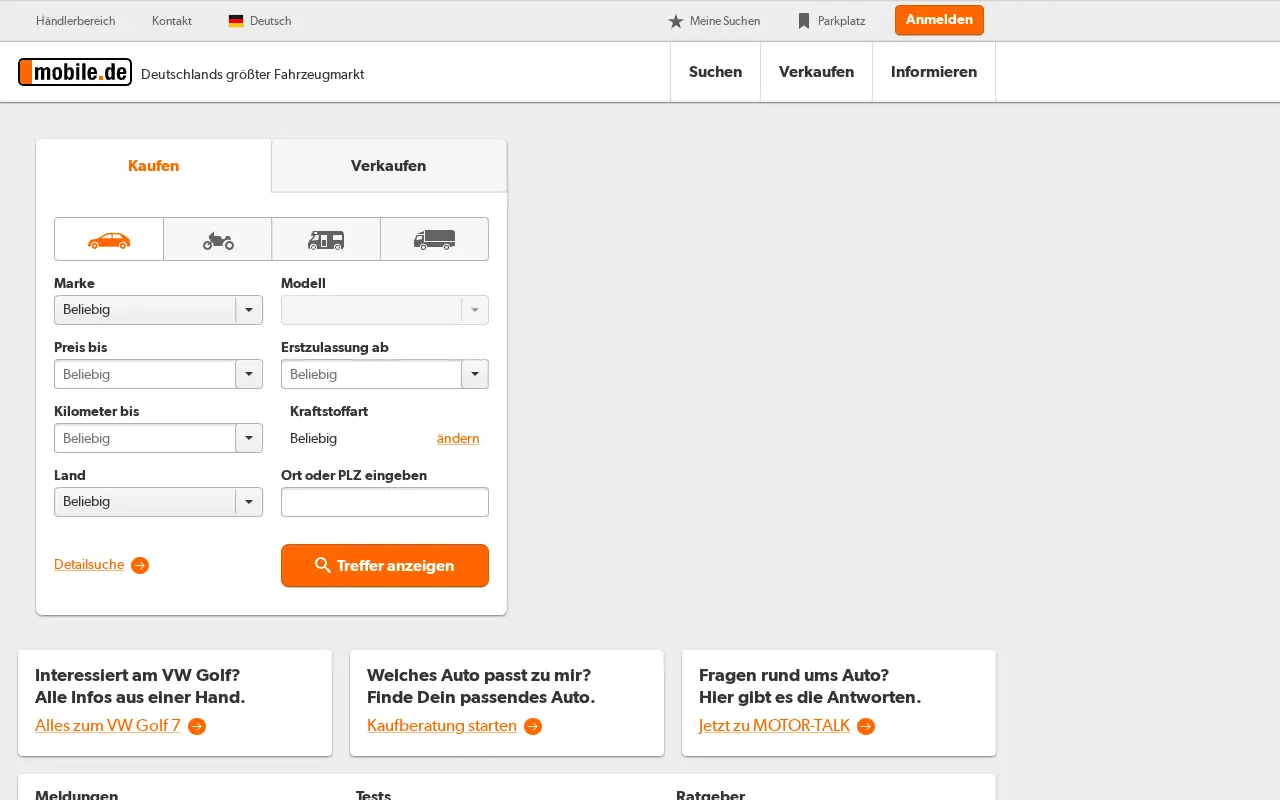
Task: Click the arrow icon after Alles zum VW Golf 7
Action: 197,727
